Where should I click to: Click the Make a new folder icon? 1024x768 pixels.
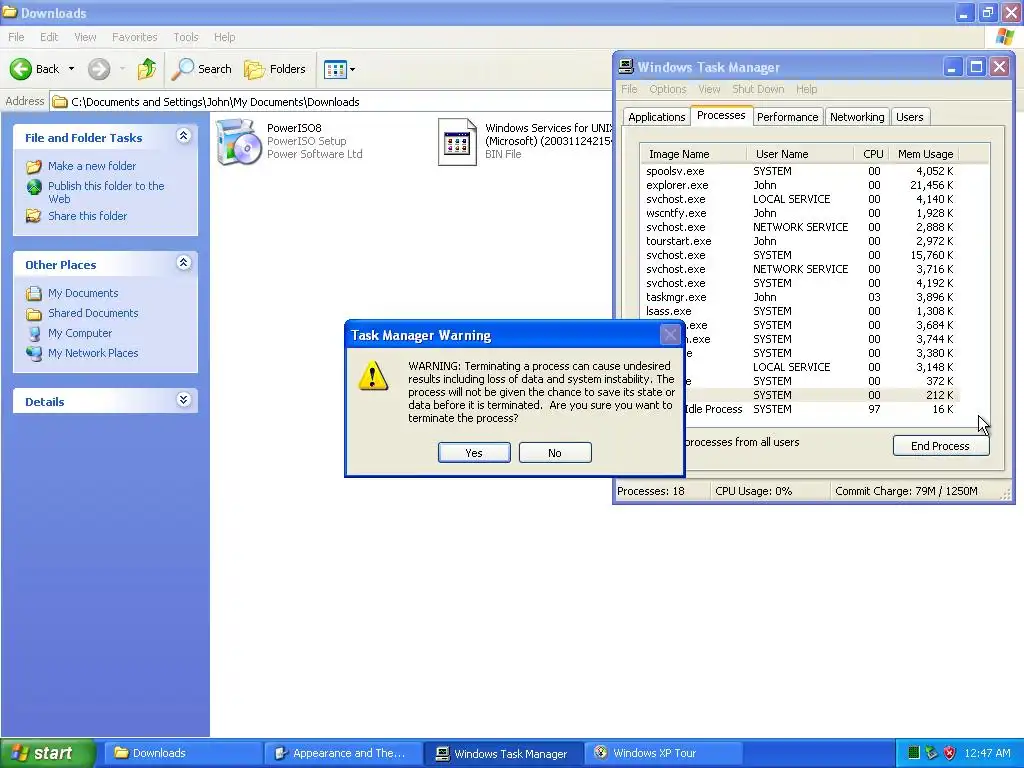pos(34,167)
